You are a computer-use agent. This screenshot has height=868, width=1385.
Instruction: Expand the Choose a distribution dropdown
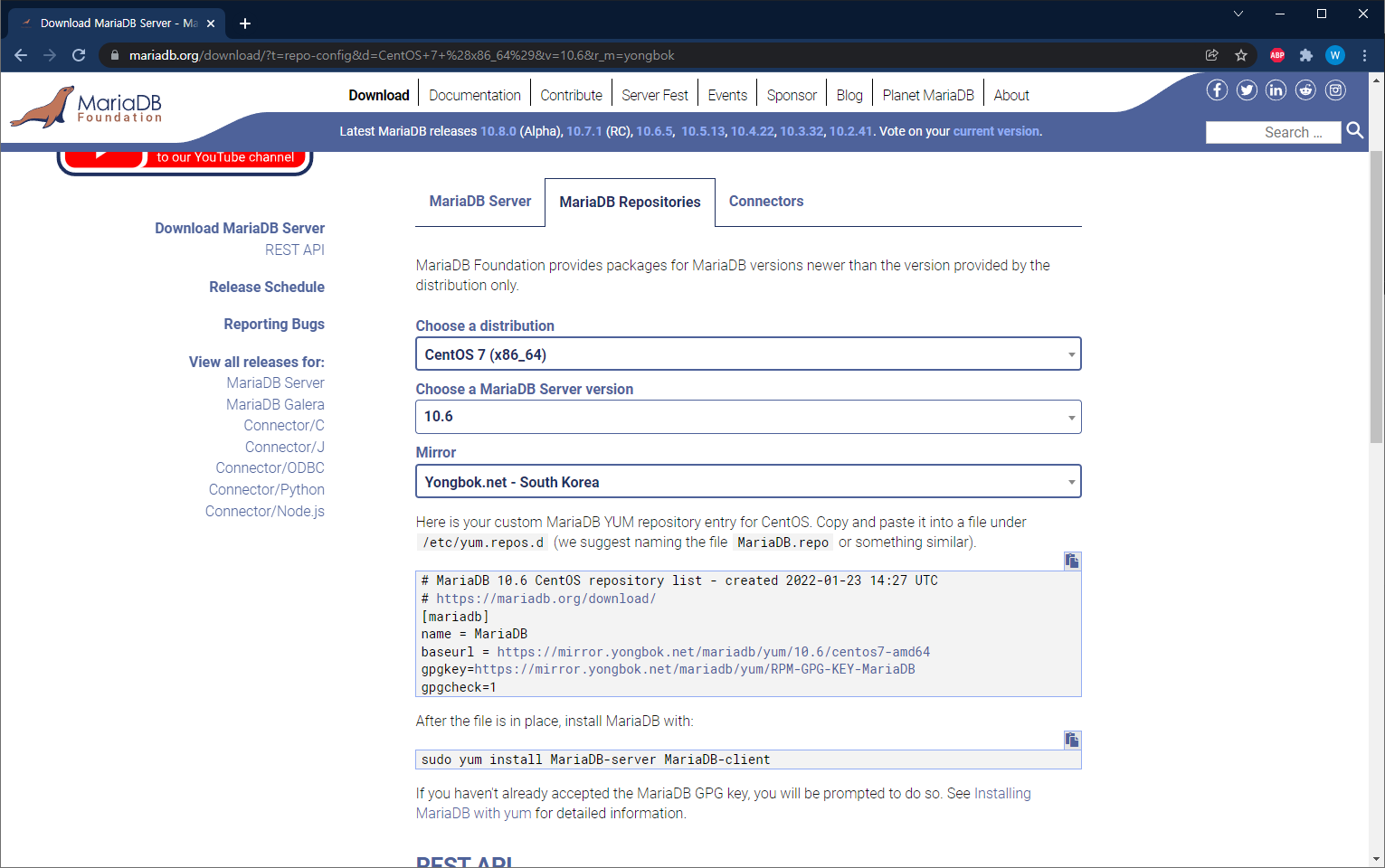coord(748,354)
